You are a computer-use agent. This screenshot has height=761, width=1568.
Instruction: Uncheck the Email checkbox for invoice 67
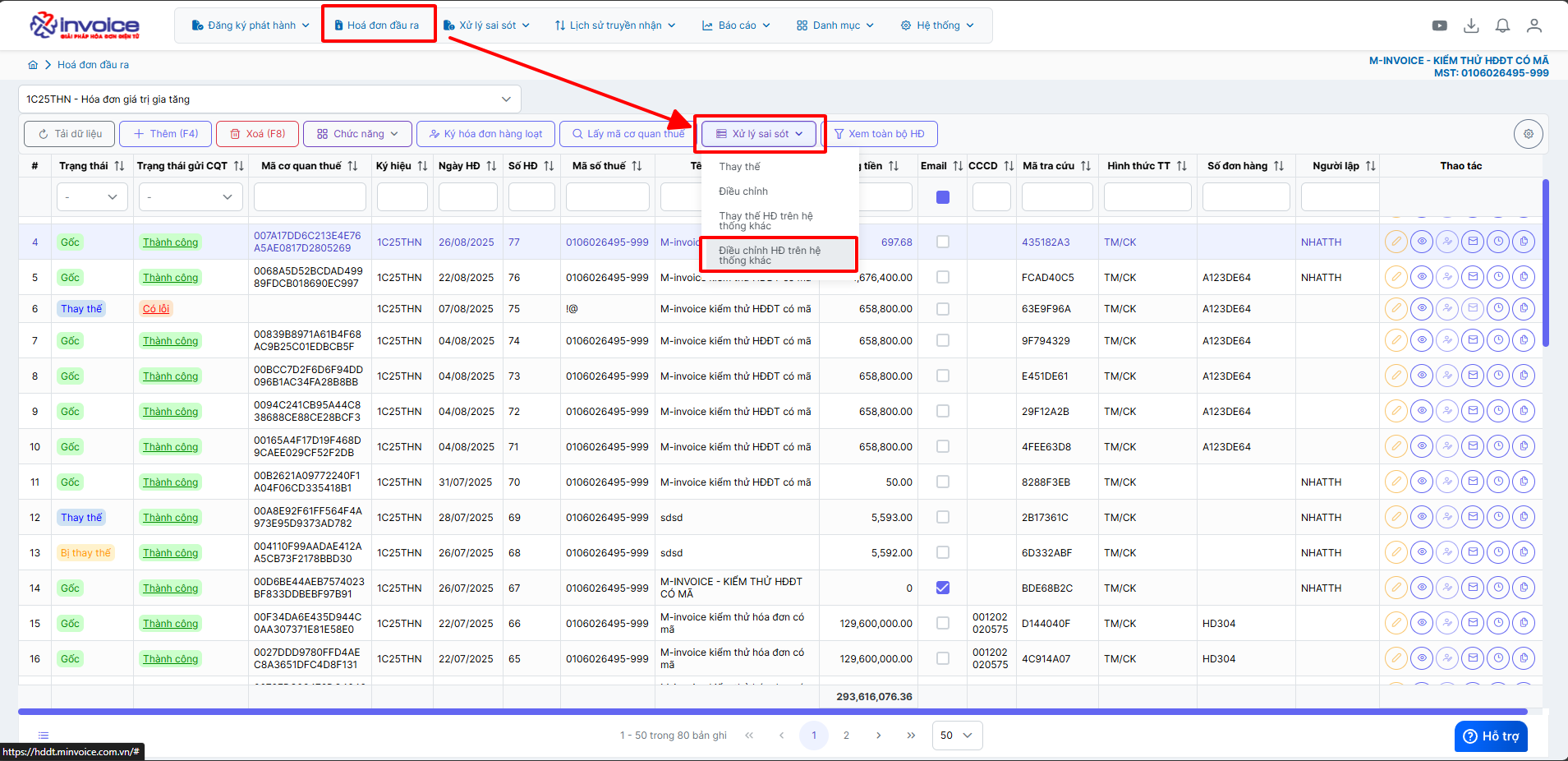(943, 588)
